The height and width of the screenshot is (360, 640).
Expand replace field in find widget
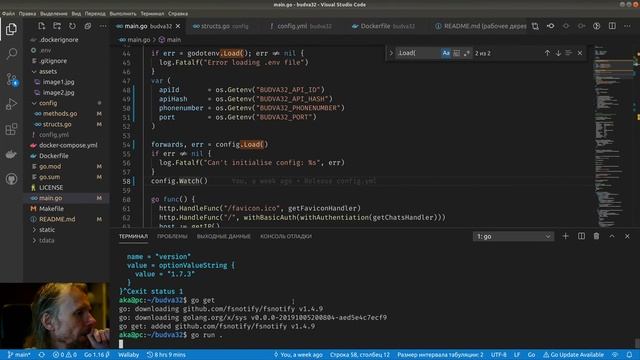click(x=391, y=53)
